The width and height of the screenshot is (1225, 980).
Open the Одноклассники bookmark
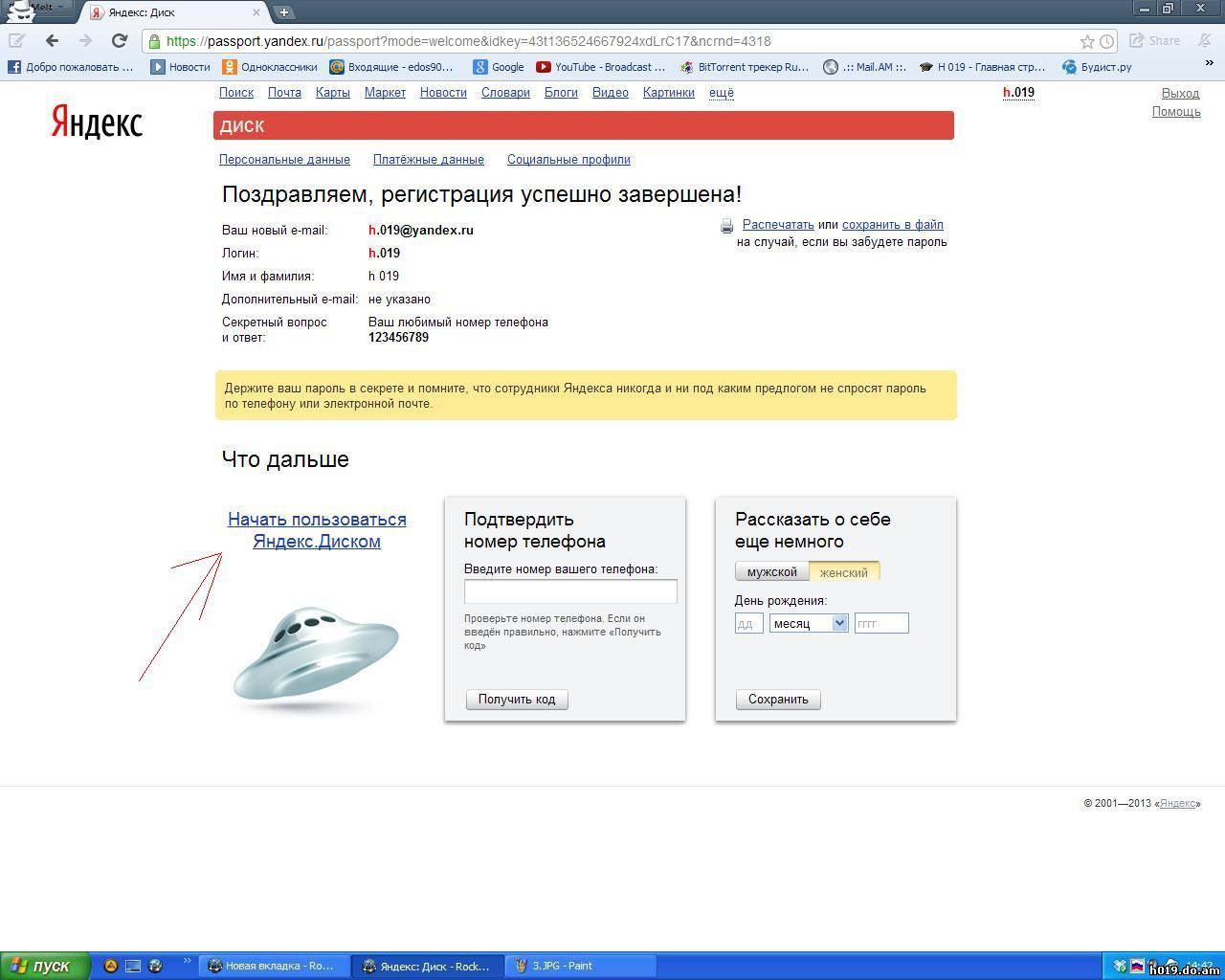270,67
